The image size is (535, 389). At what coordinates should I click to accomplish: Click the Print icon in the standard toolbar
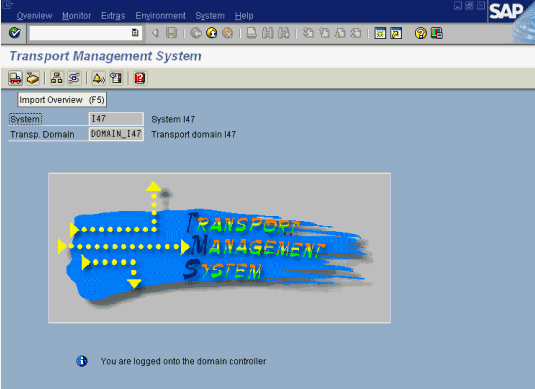[251, 33]
